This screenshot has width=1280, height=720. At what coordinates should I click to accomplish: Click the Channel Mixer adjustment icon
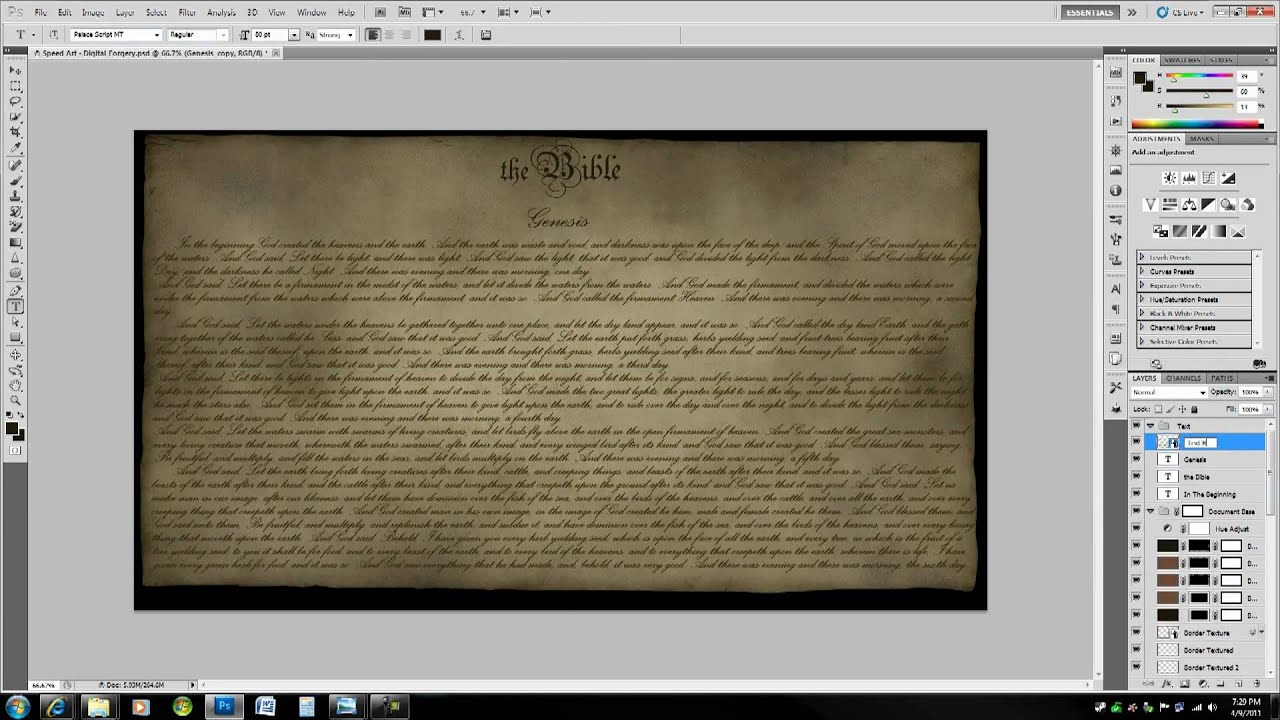[x=1247, y=205]
